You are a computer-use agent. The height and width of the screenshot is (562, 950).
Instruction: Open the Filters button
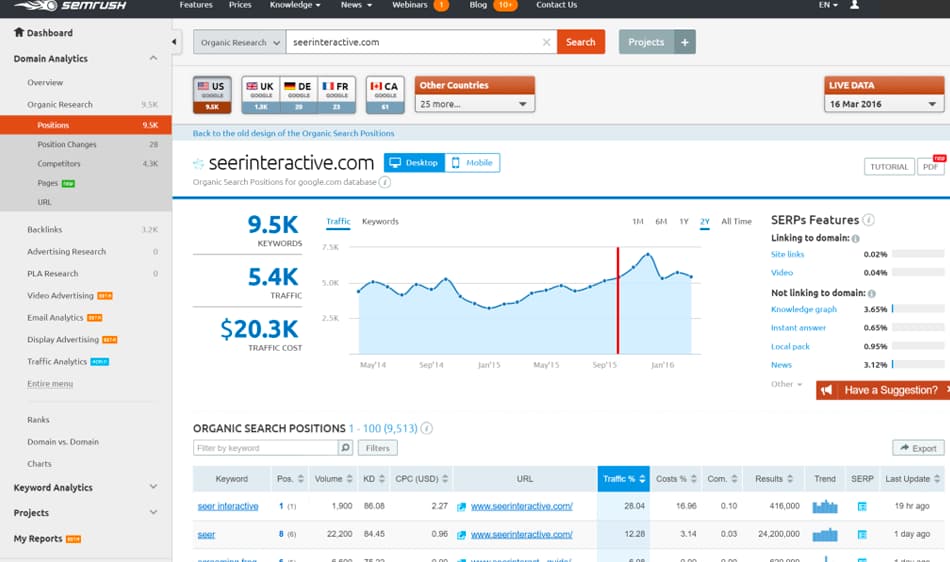(x=377, y=448)
